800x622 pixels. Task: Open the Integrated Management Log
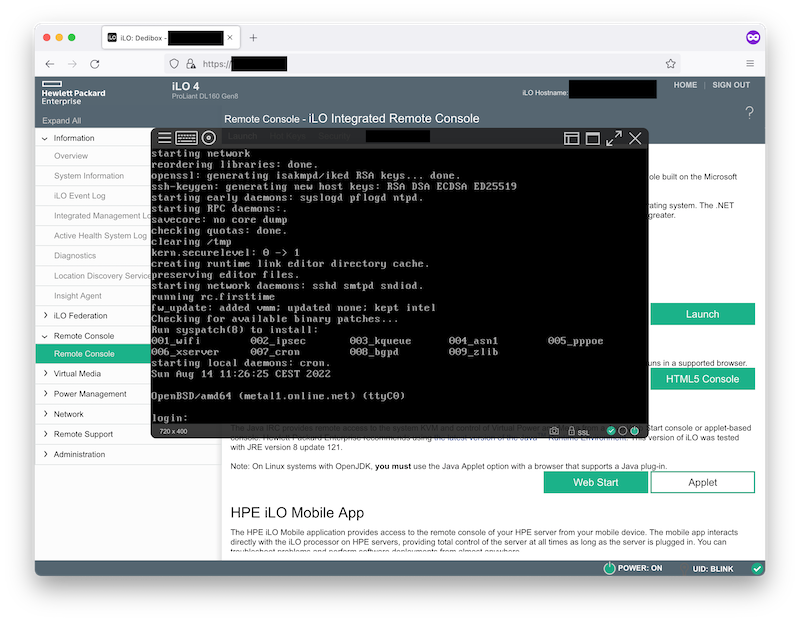click(102, 216)
